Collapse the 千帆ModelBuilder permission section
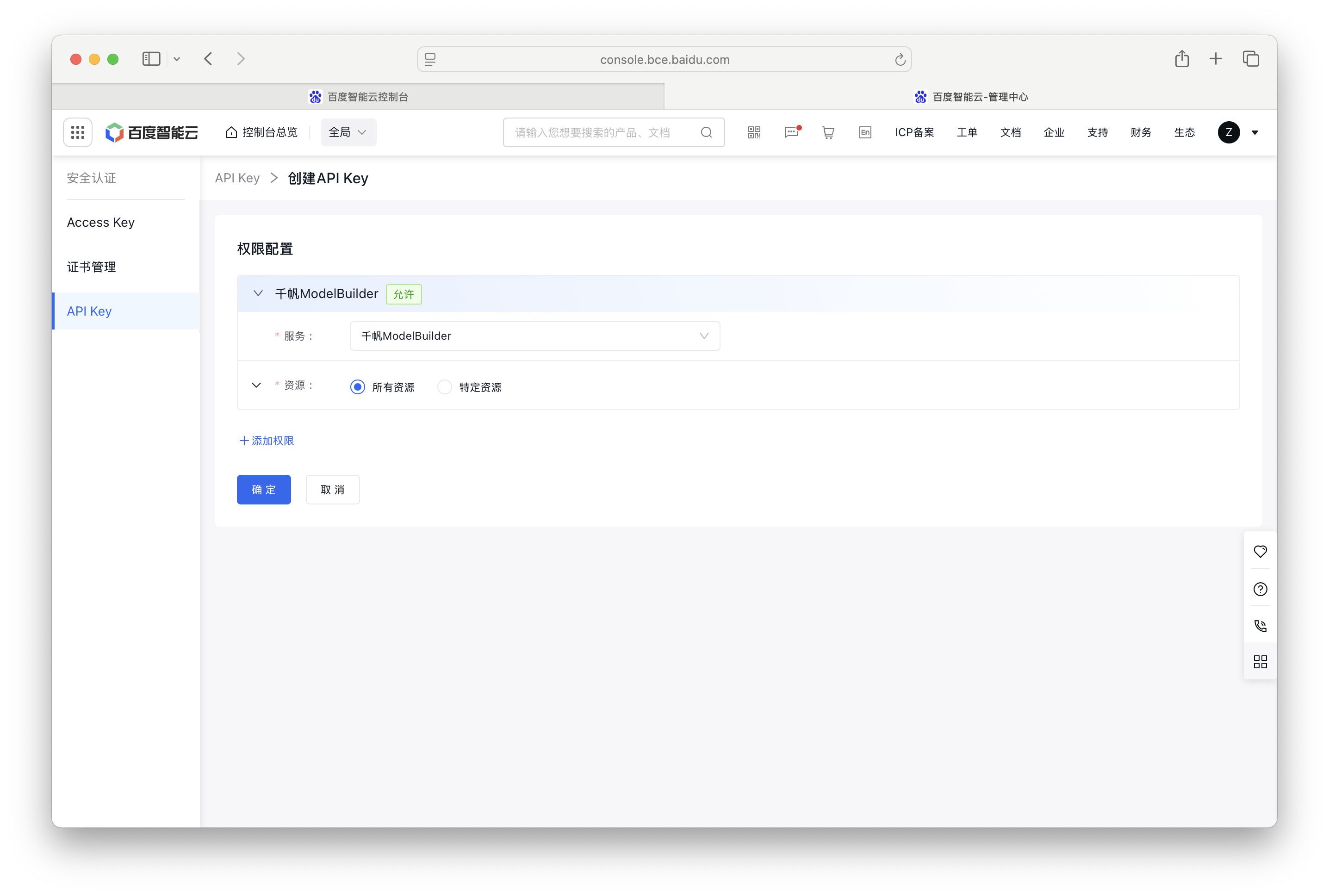The image size is (1329, 896). tap(258, 293)
